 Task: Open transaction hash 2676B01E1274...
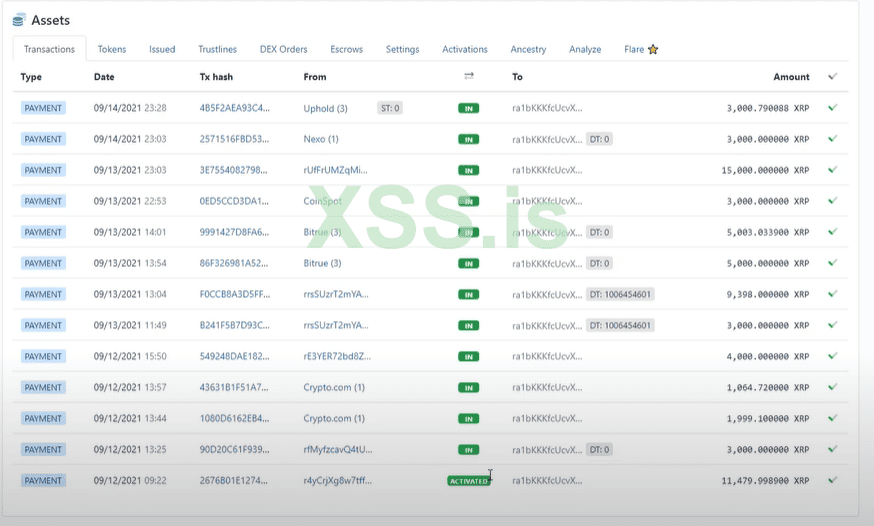pyautogui.click(x=234, y=480)
